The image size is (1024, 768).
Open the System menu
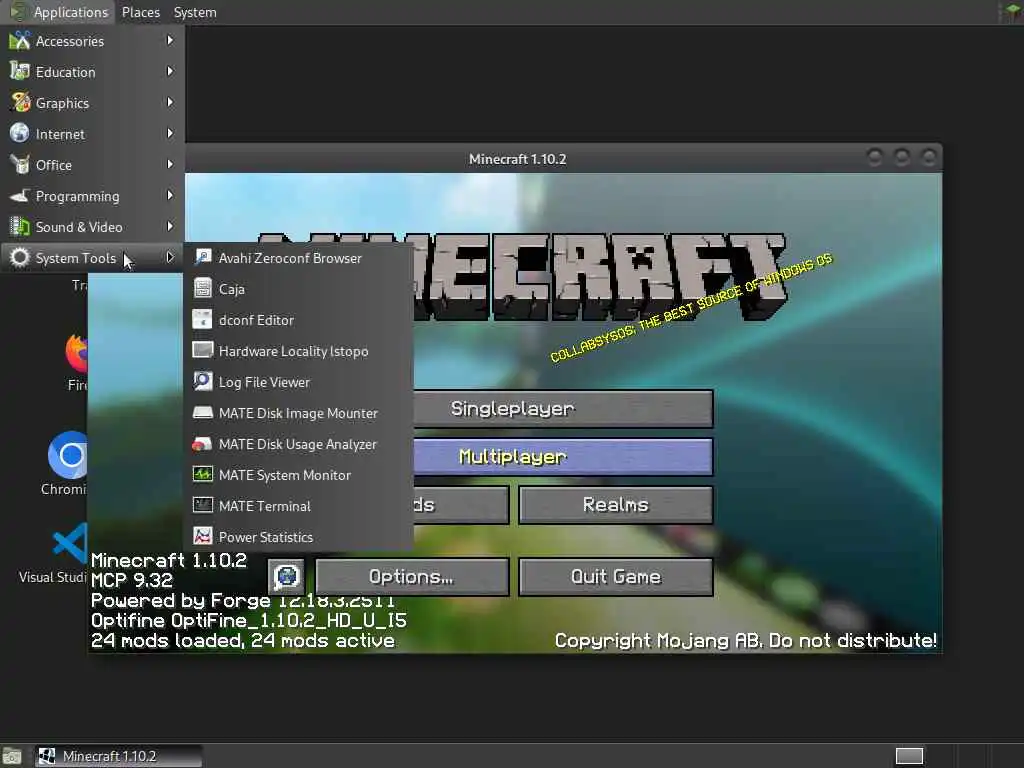[195, 12]
